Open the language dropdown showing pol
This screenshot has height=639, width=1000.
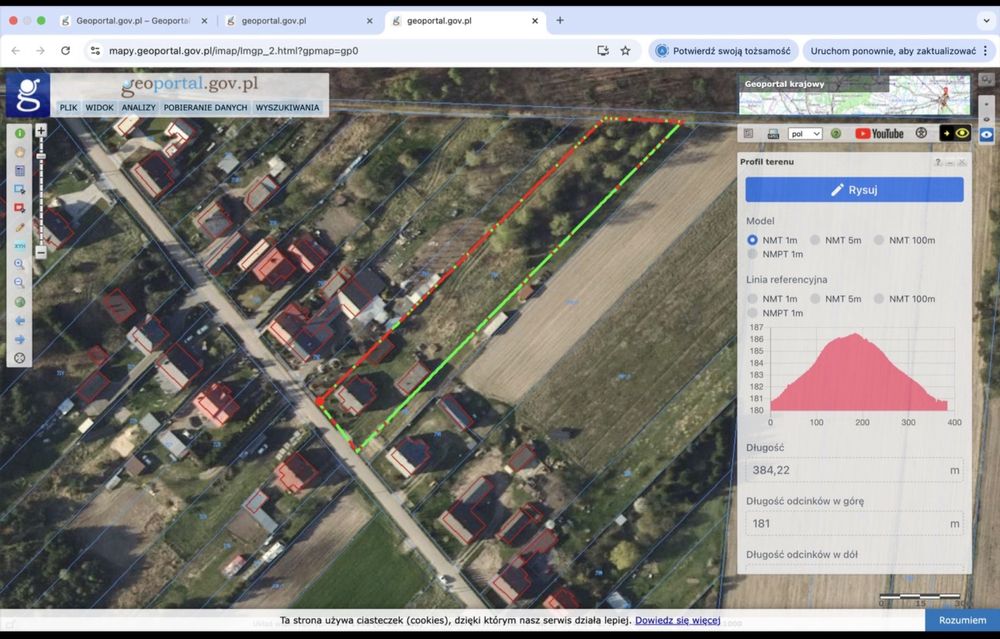tap(804, 133)
